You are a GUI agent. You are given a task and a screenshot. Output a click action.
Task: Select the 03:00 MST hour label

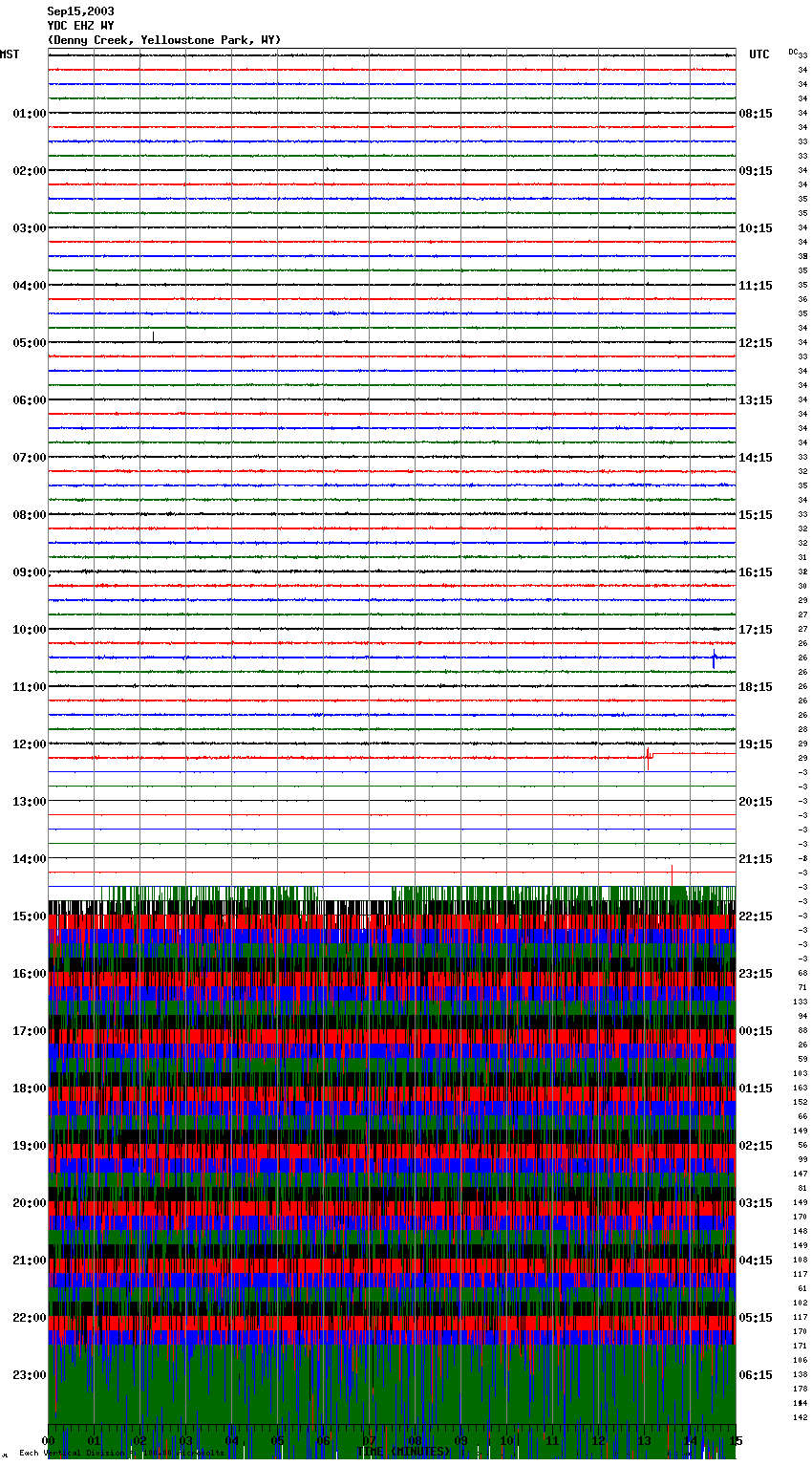[29, 228]
